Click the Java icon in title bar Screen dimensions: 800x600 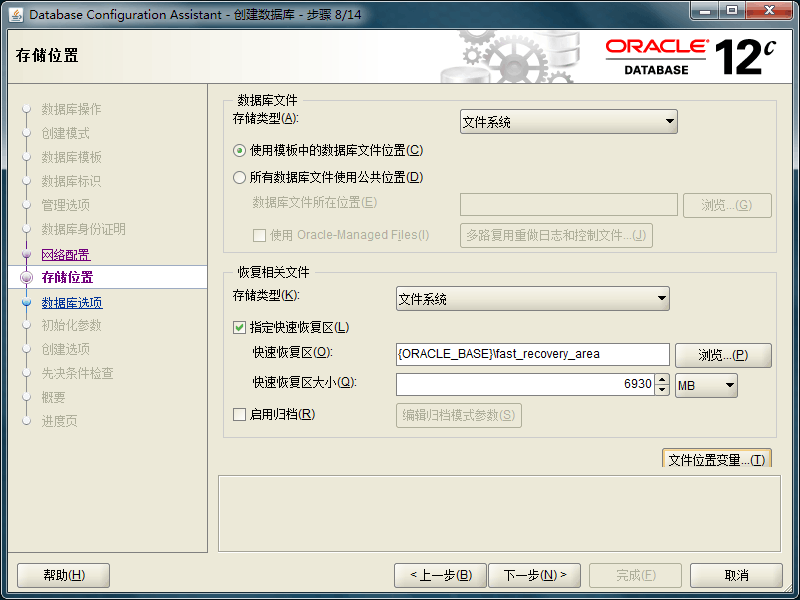point(16,15)
